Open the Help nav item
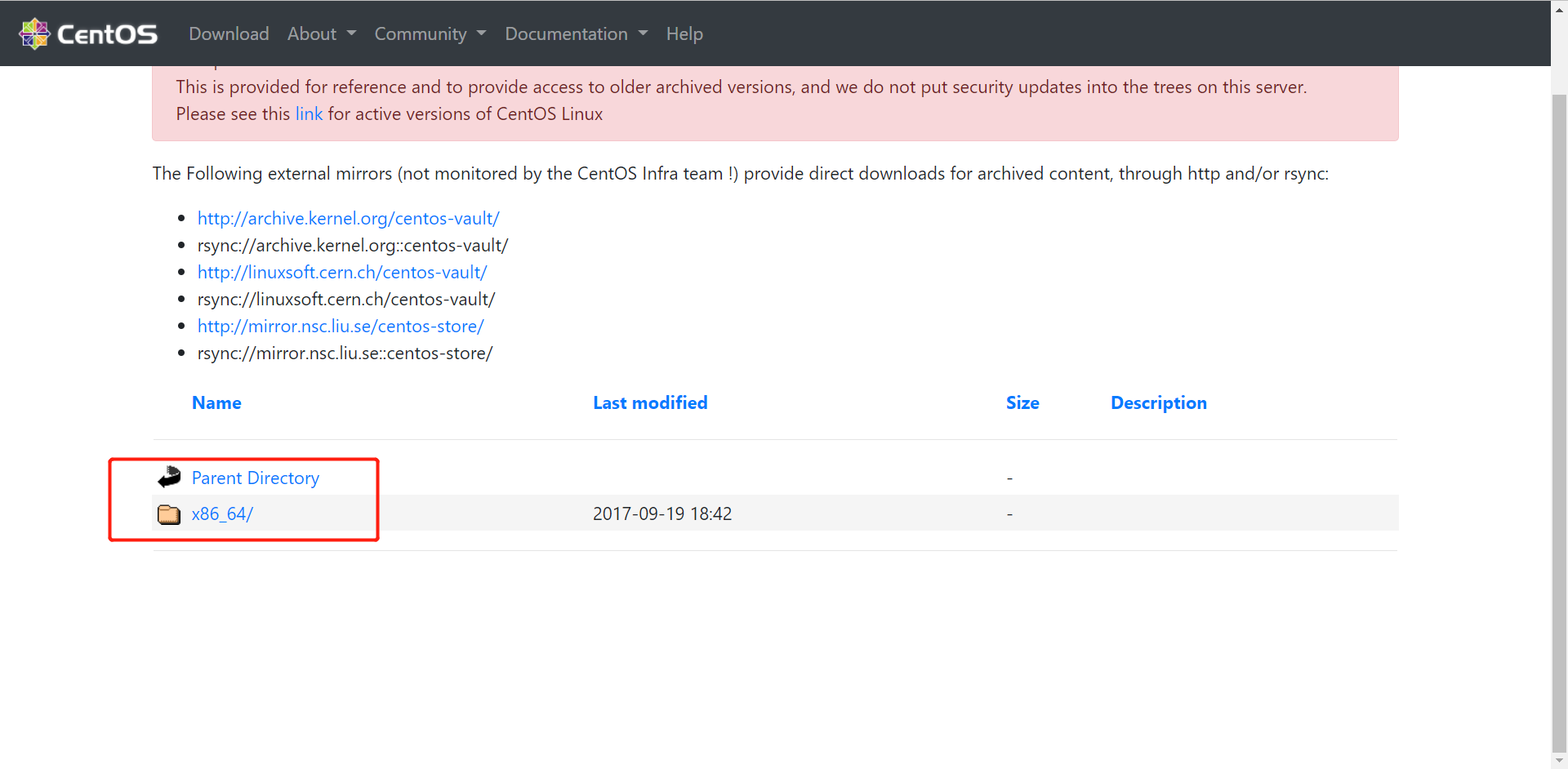The width and height of the screenshot is (1568, 769). pos(684,33)
